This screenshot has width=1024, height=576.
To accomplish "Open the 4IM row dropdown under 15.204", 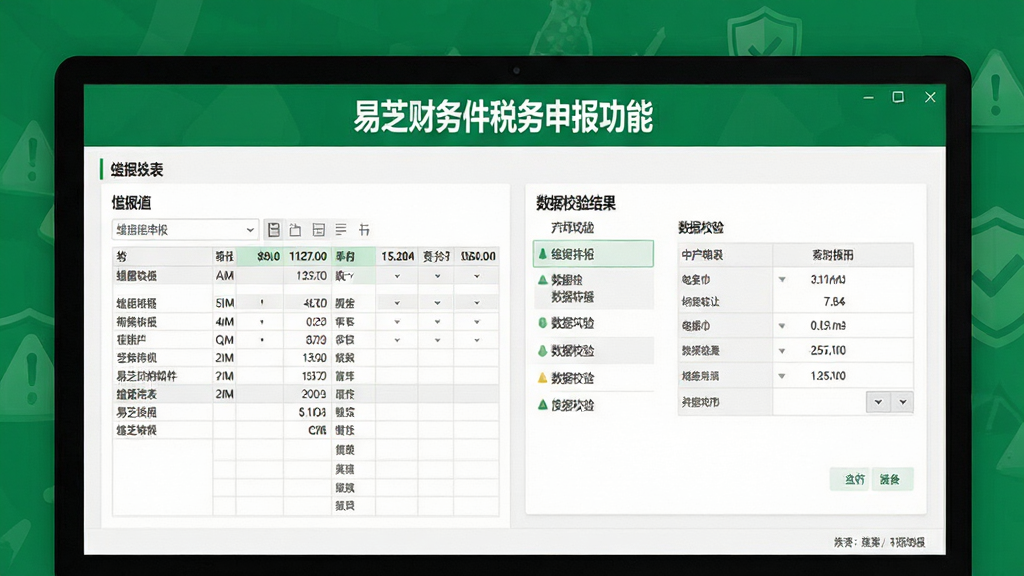I will (397, 322).
